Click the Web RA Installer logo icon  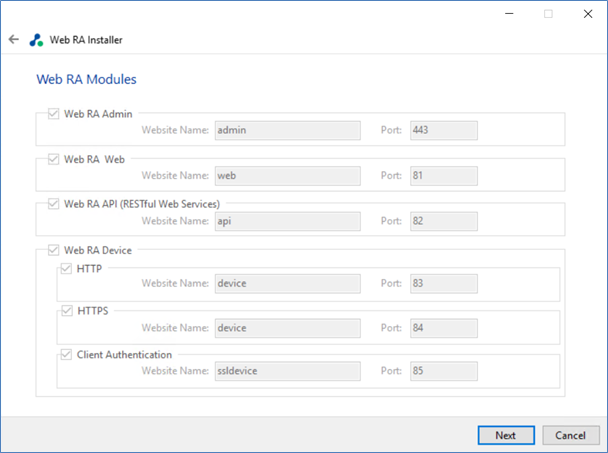click(x=36, y=40)
